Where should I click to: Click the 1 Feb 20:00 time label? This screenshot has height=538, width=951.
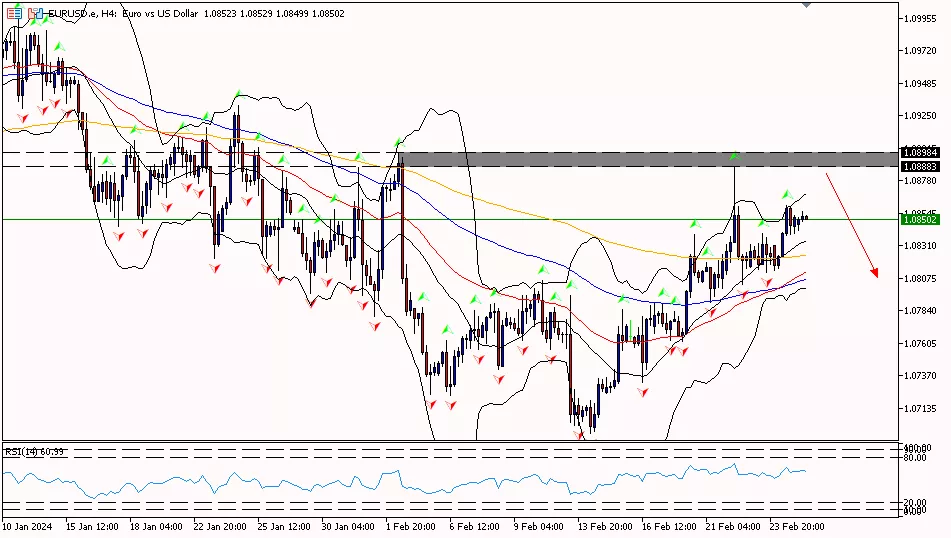412,526
